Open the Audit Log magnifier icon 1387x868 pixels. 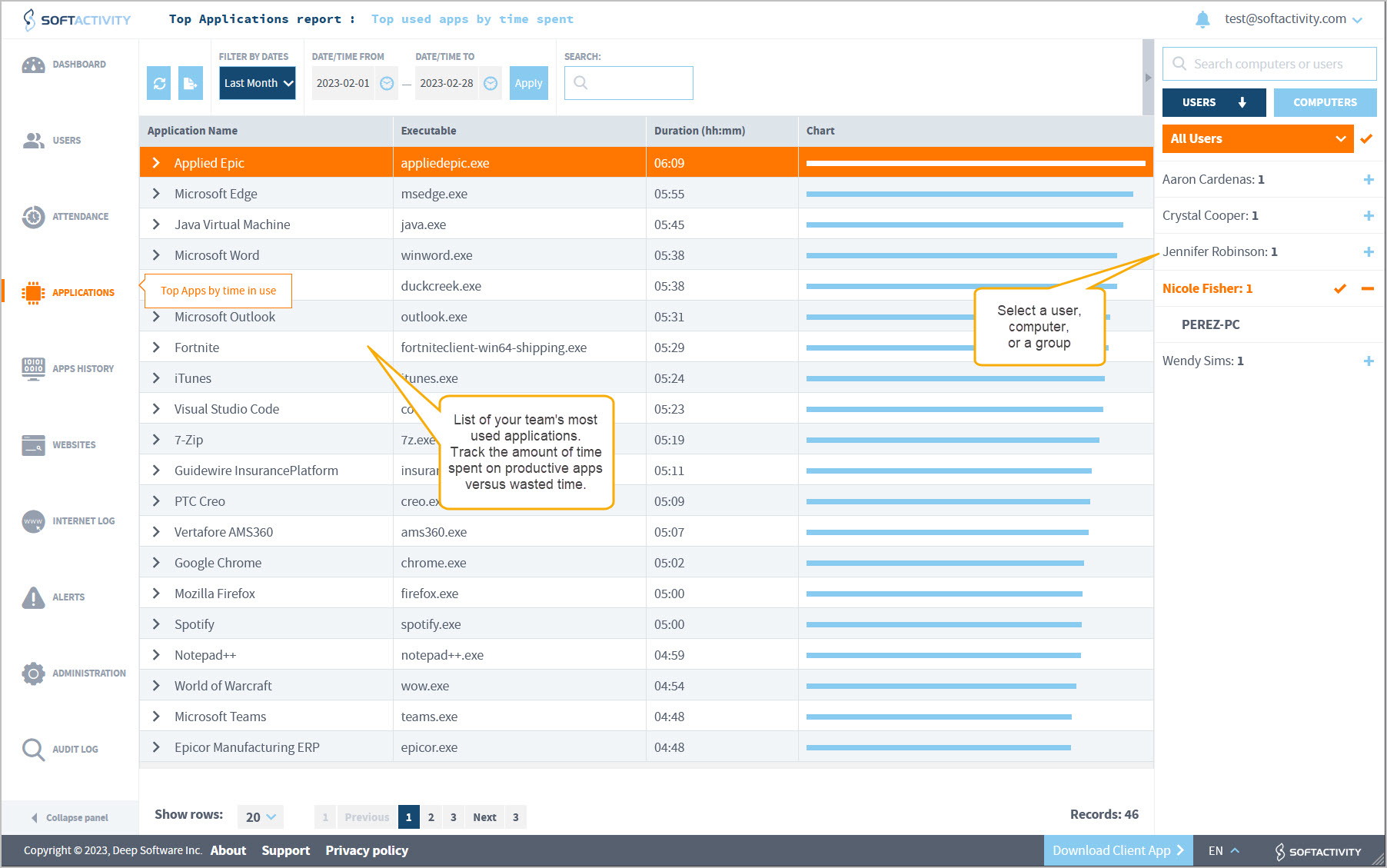33,750
